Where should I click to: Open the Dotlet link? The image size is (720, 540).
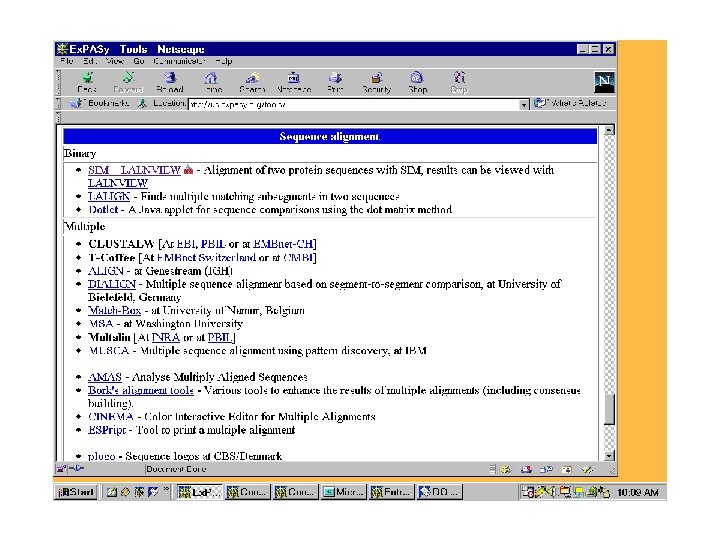click(103, 210)
